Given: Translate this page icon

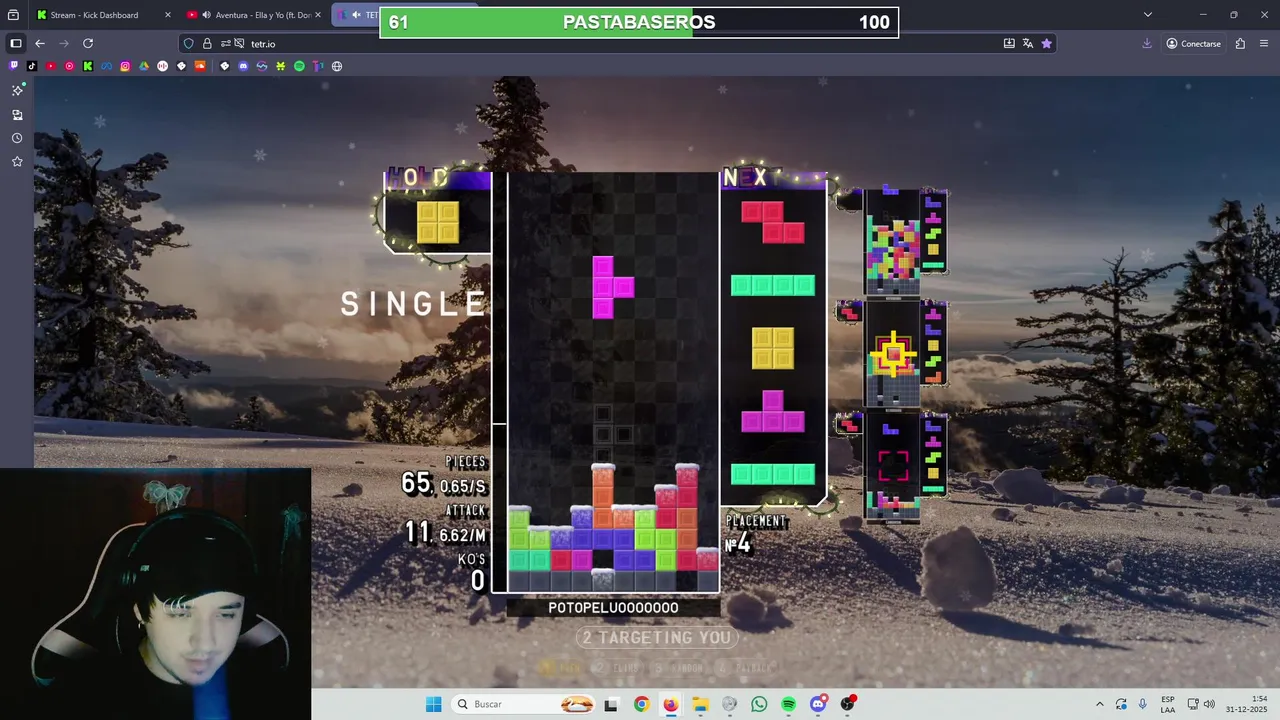Looking at the screenshot, I should (1028, 44).
